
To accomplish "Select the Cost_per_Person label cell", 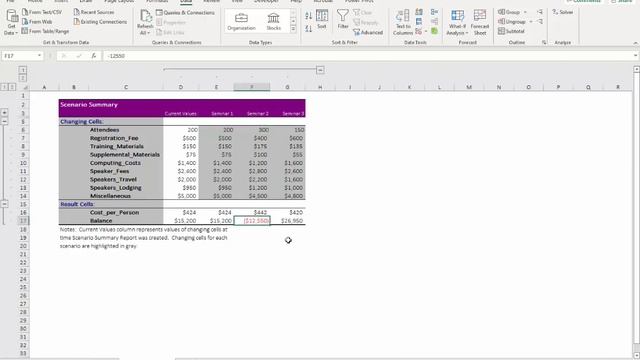I will click(x=114, y=212).
